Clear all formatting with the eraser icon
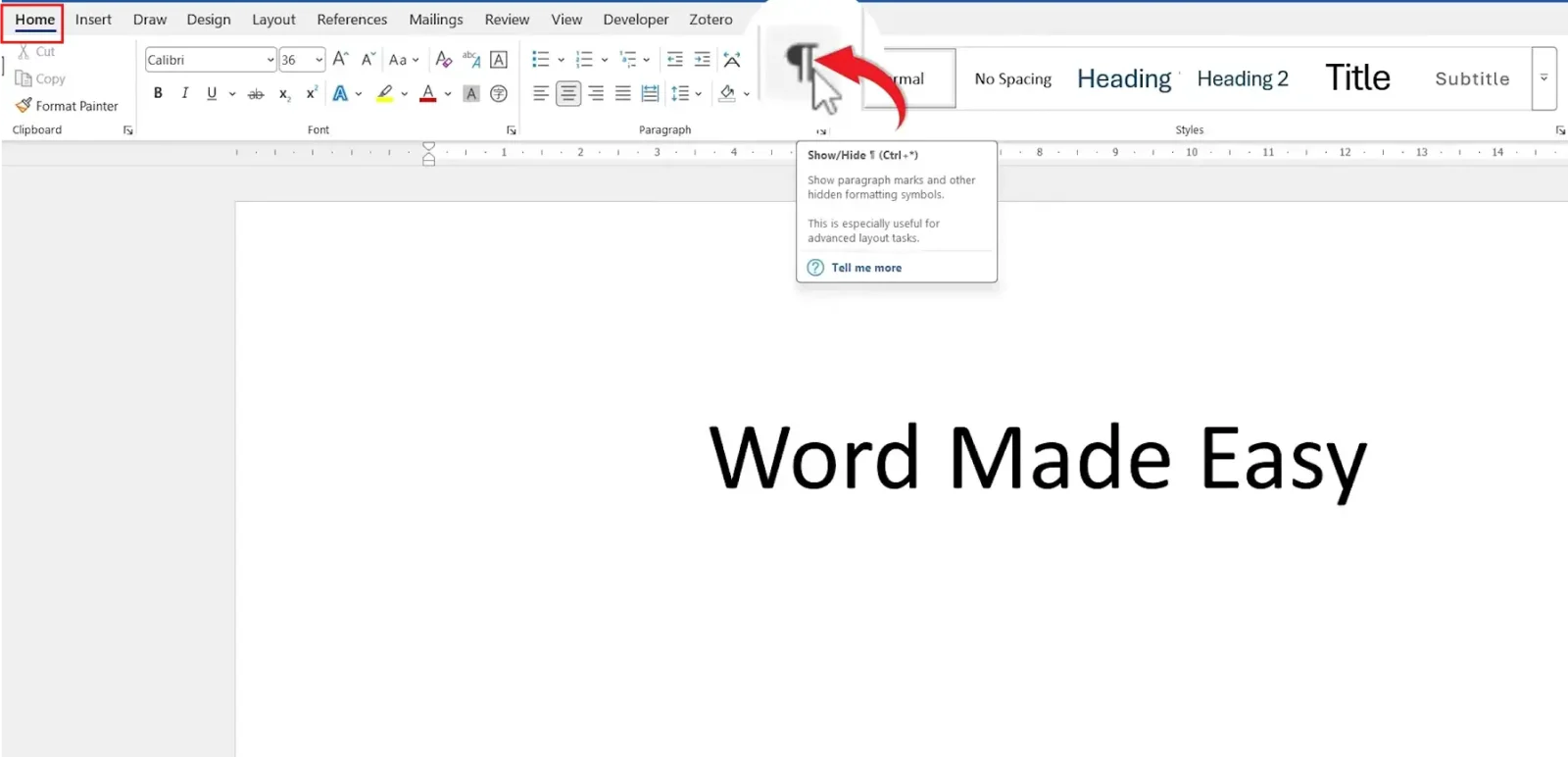 tap(444, 60)
